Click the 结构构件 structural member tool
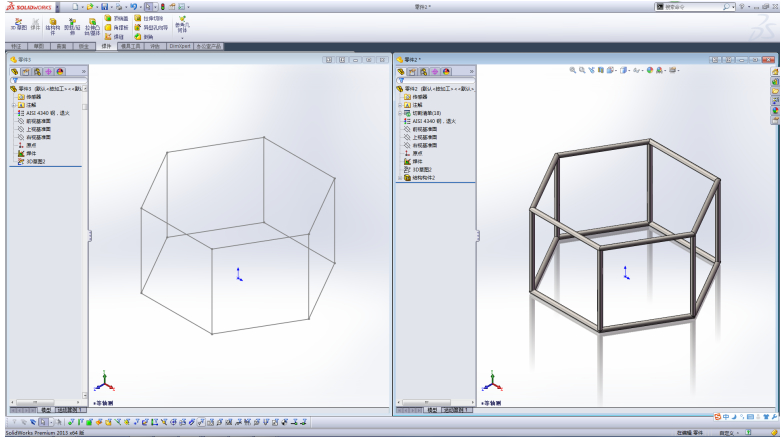 point(52,26)
